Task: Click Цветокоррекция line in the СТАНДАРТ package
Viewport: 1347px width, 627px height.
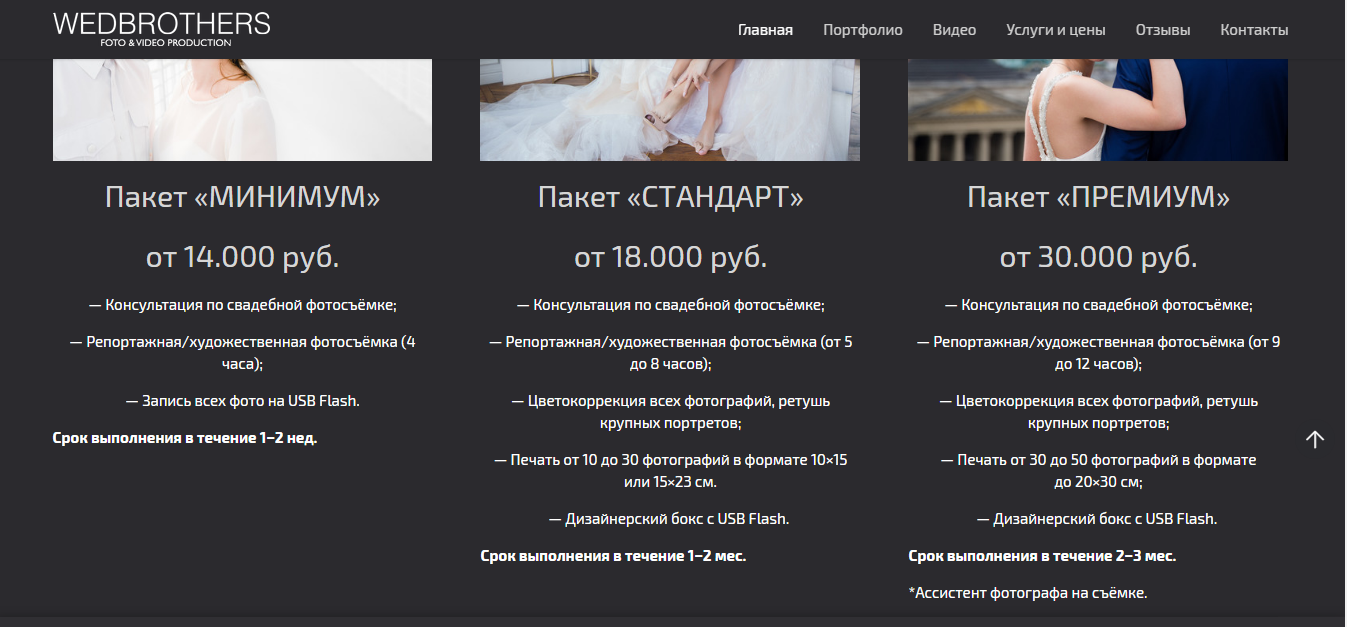Action: click(670, 411)
